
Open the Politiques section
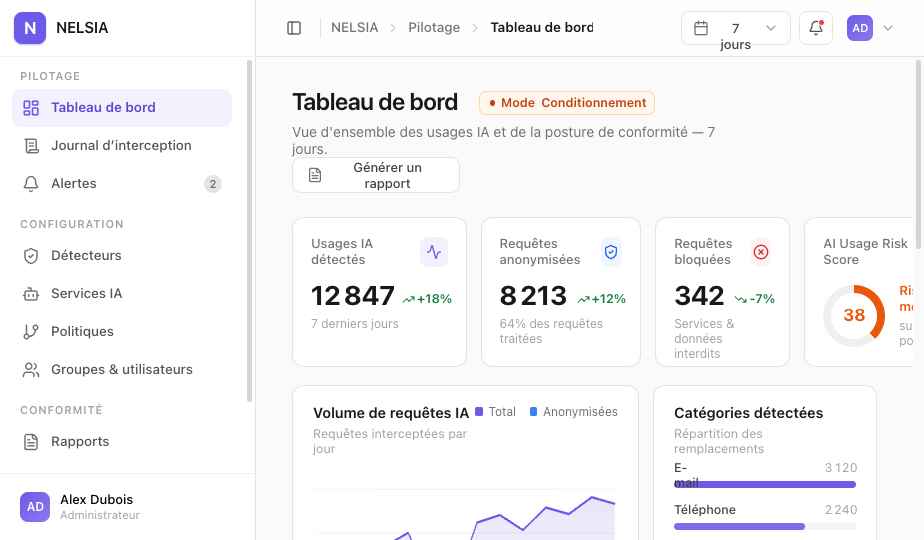pyautogui.click(x=122, y=332)
